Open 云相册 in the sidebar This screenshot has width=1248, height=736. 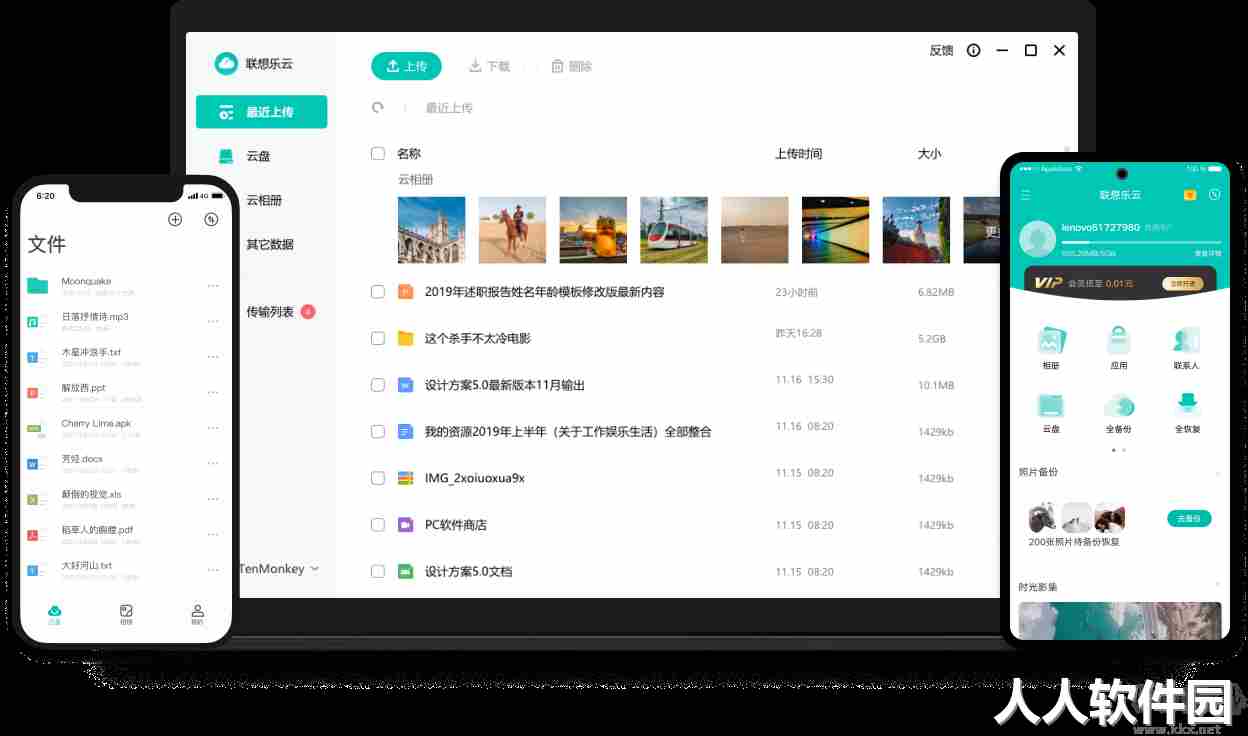(263, 200)
